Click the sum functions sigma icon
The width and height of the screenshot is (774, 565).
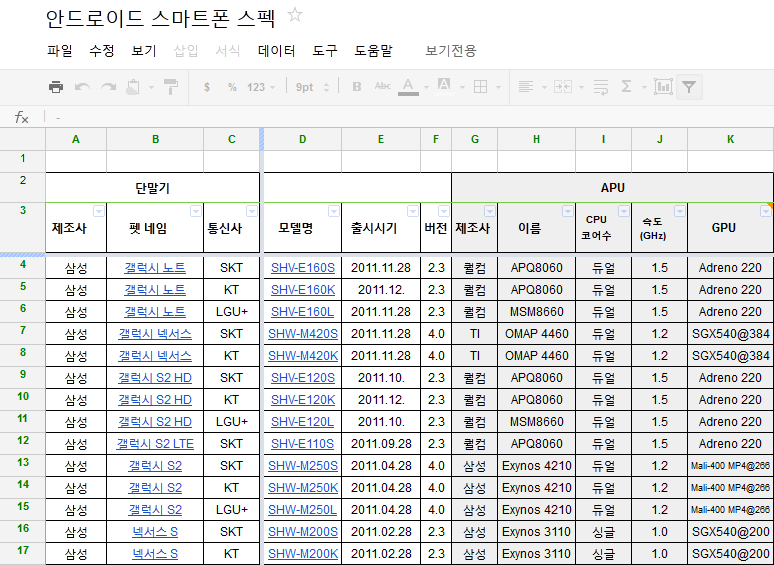pyautogui.click(x=627, y=87)
